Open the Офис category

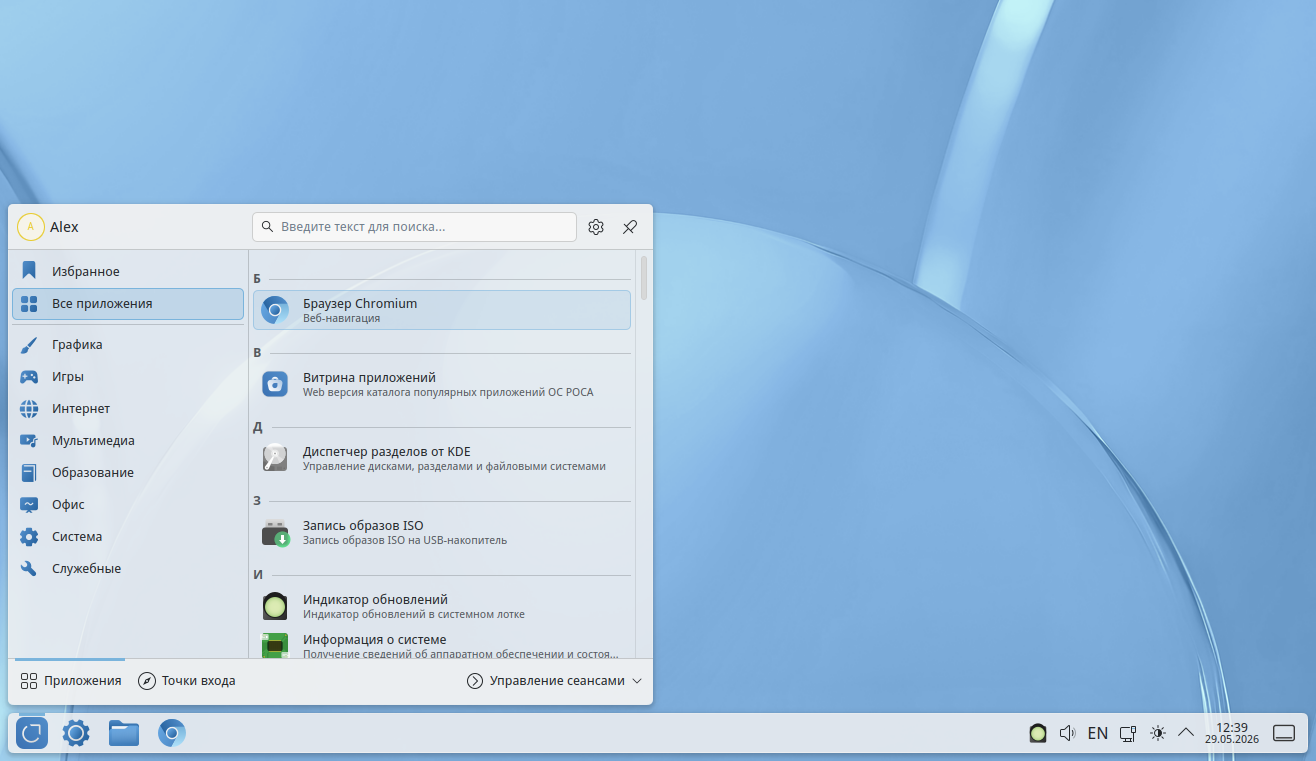click(x=128, y=505)
